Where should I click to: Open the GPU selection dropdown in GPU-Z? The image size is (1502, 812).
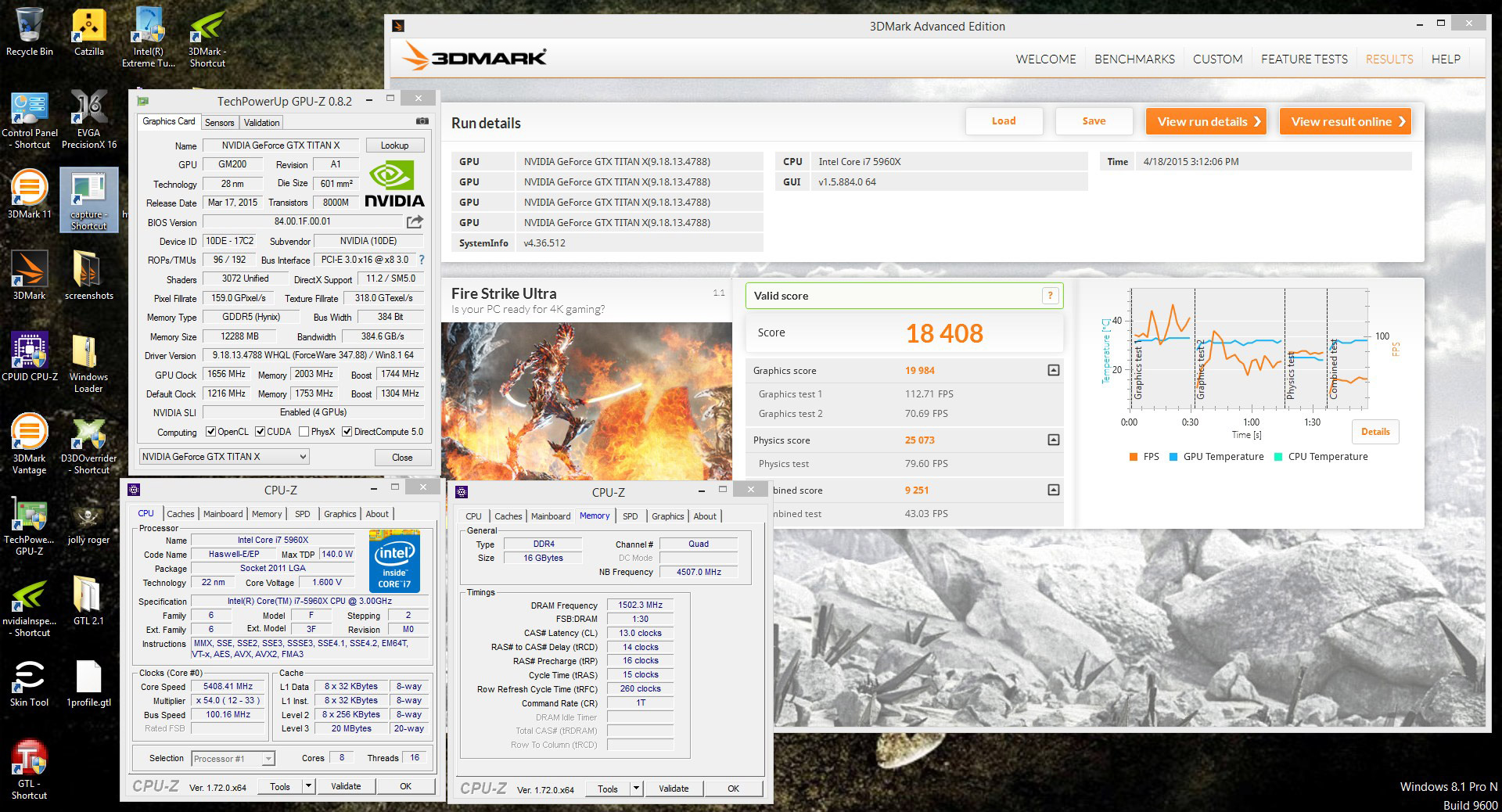click(225, 457)
